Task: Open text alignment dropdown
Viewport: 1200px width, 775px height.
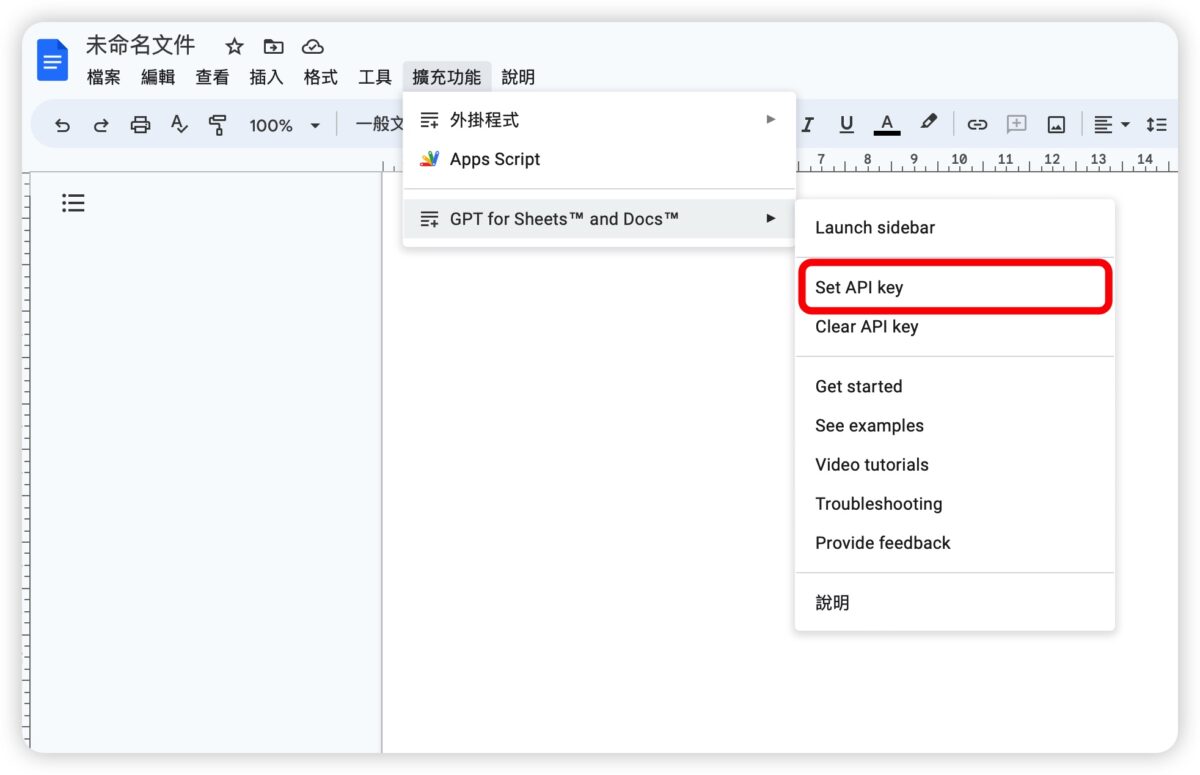Action: [1111, 125]
